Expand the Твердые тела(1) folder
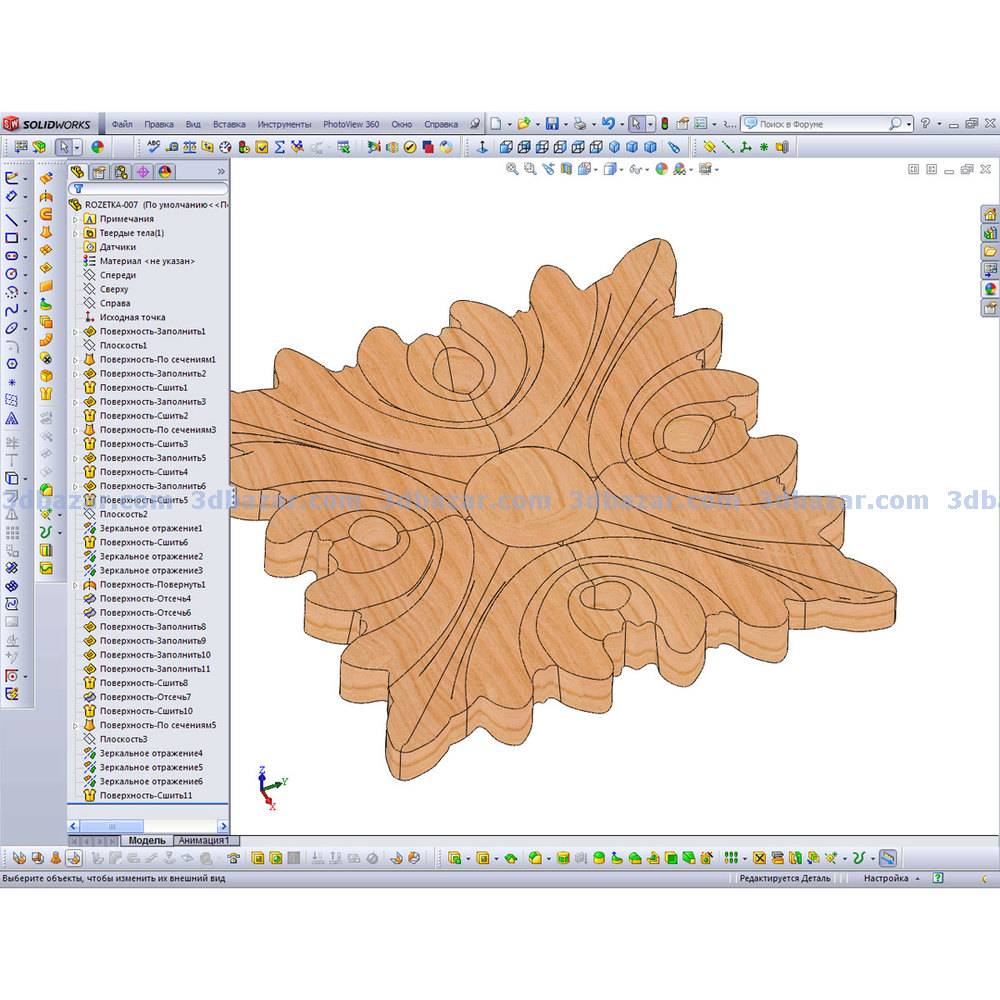Viewport: 1000px width, 1000px height. point(75,233)
